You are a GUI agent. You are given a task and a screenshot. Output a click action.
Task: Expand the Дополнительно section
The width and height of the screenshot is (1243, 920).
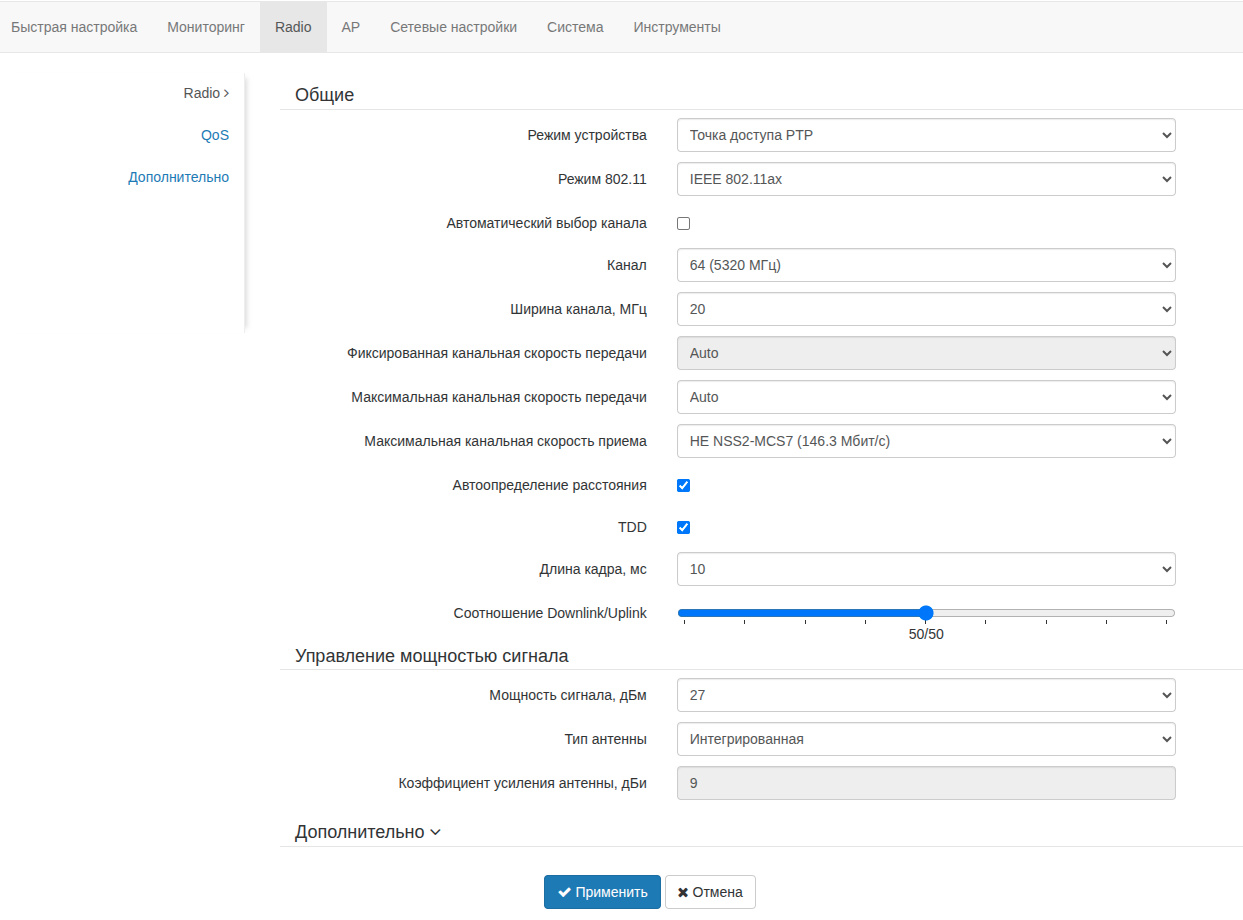point(367,832)
